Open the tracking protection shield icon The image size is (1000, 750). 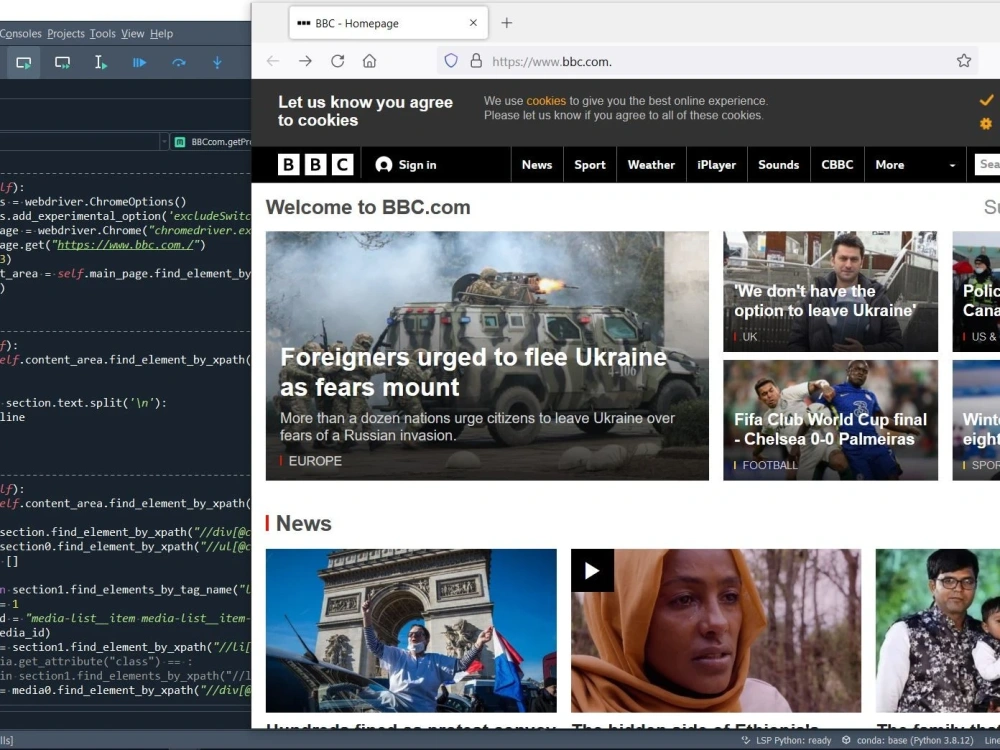451,61
